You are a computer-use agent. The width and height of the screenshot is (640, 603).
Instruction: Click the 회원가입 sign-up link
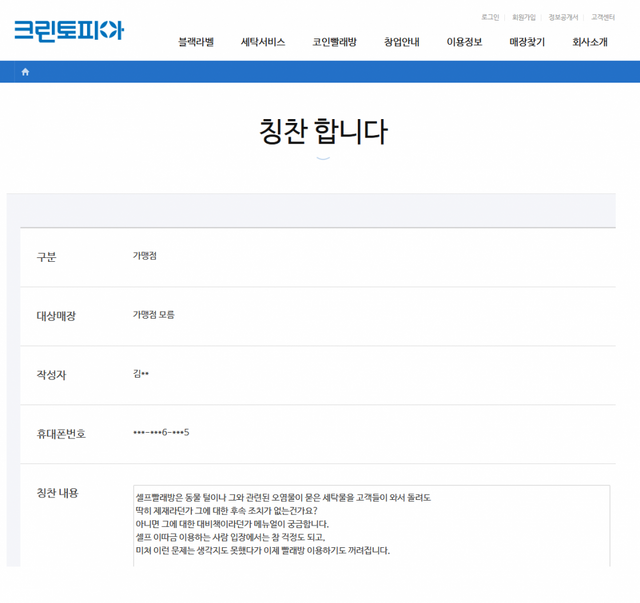click(x=524, y=17)
